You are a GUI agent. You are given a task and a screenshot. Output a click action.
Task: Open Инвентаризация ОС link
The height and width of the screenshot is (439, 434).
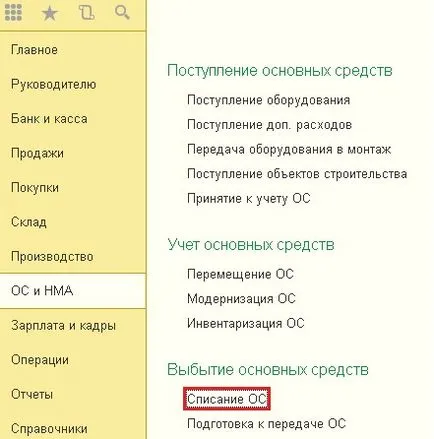[246, 323]
